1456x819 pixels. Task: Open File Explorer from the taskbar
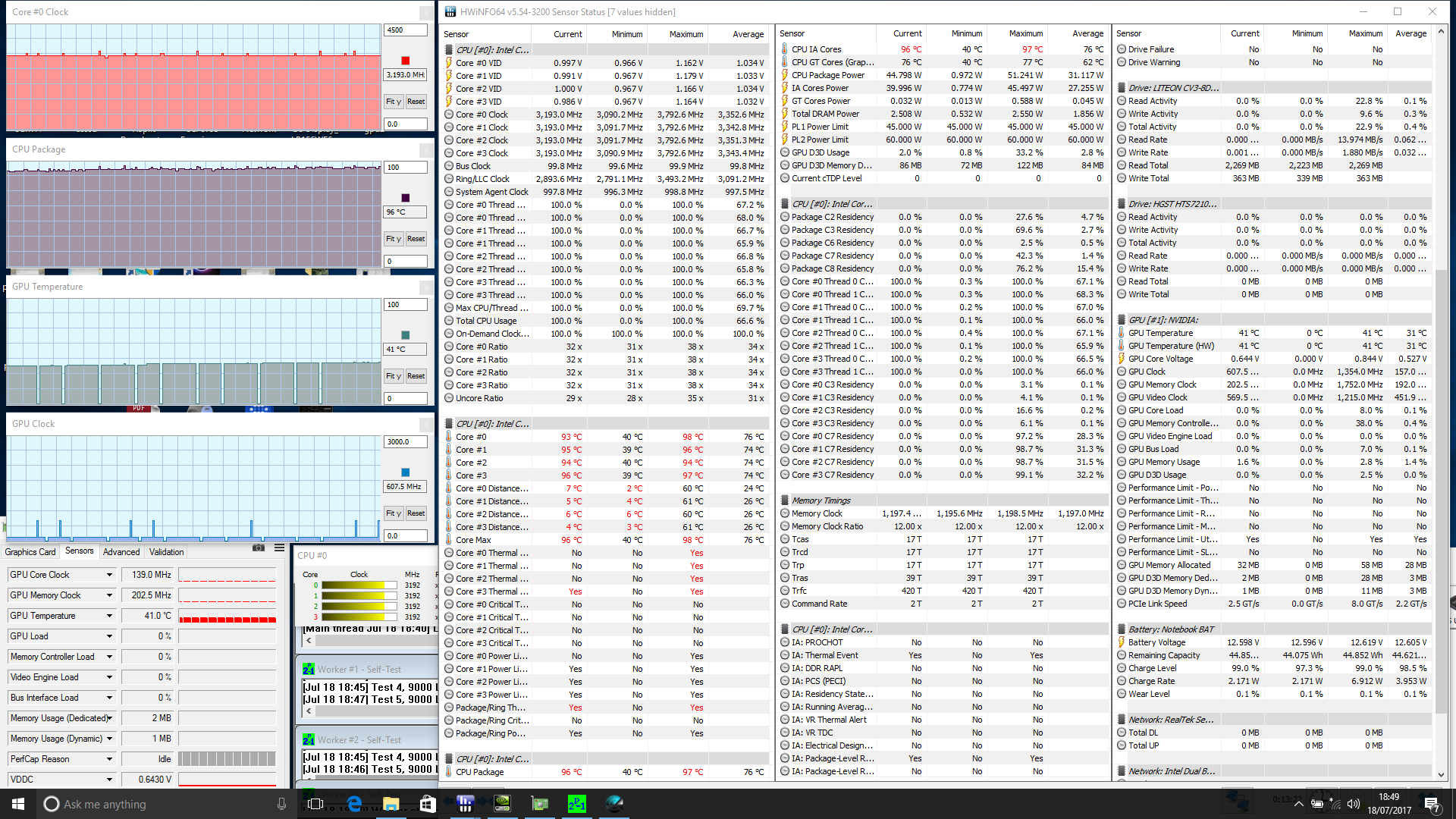pos(391,804)
